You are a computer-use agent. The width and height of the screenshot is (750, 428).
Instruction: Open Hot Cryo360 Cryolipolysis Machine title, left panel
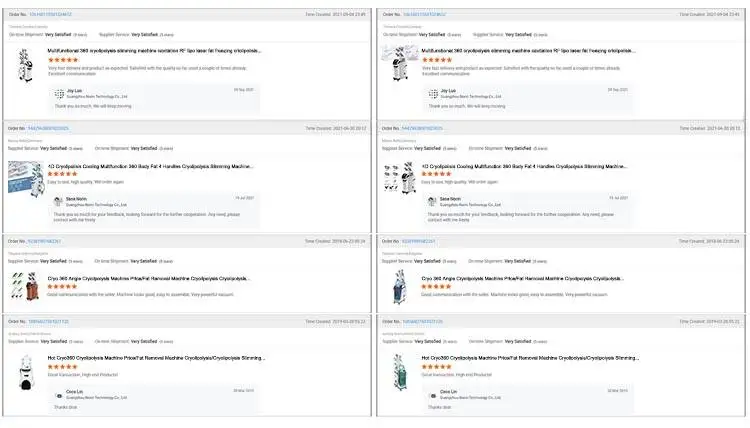point(156,357)
